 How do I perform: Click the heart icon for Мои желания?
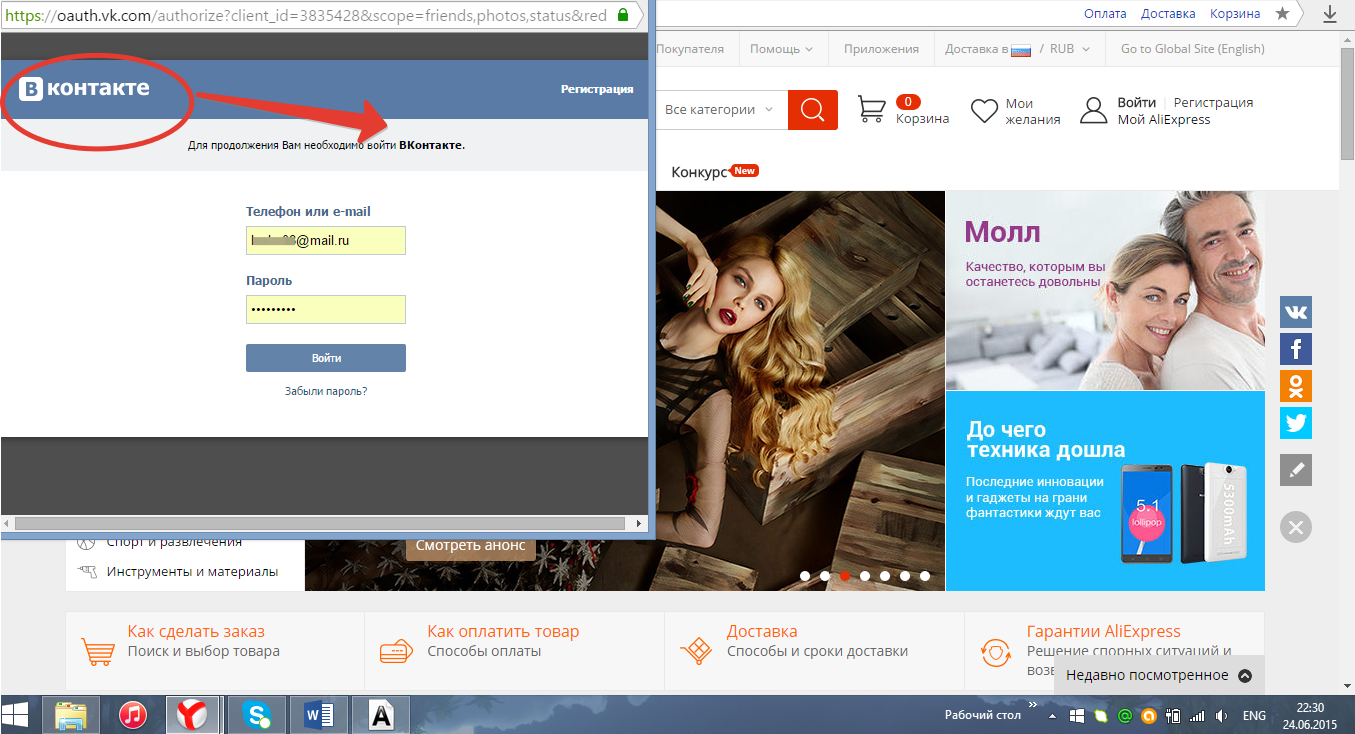click(x=985, y=110)
